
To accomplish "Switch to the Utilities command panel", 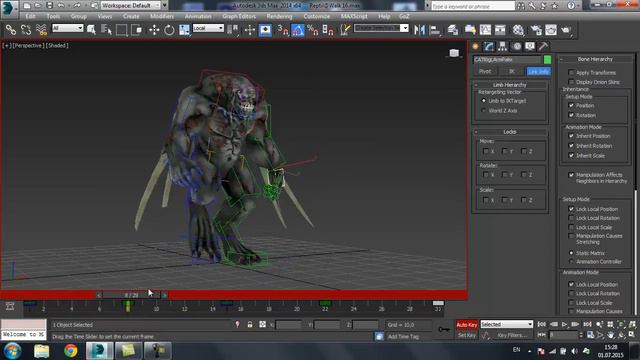I will click(x=543, y=47).
